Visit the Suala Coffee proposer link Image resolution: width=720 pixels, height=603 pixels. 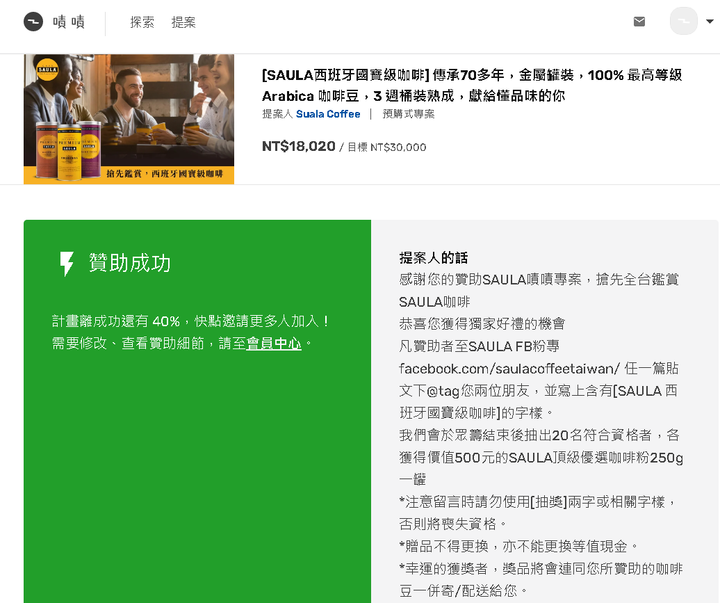coord(328,114)
